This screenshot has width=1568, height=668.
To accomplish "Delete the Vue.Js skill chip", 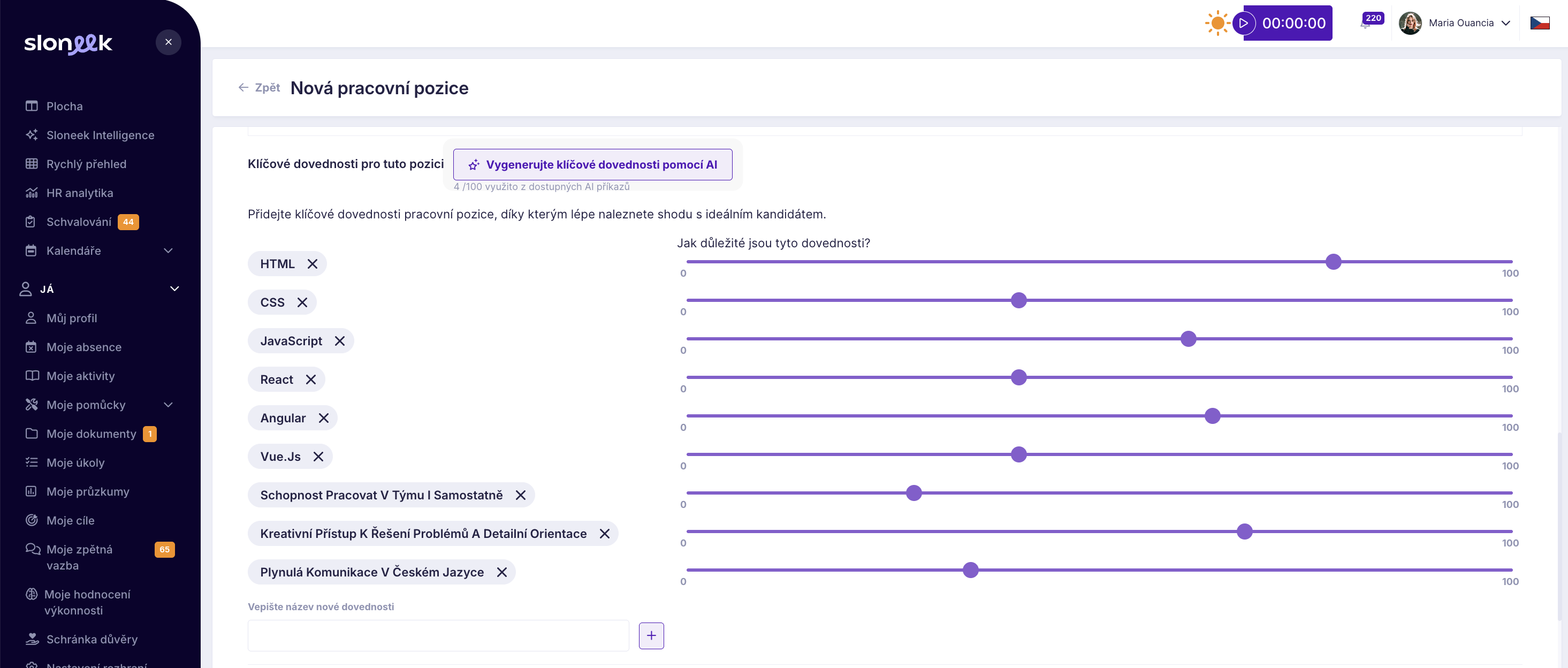I will 318,457.
